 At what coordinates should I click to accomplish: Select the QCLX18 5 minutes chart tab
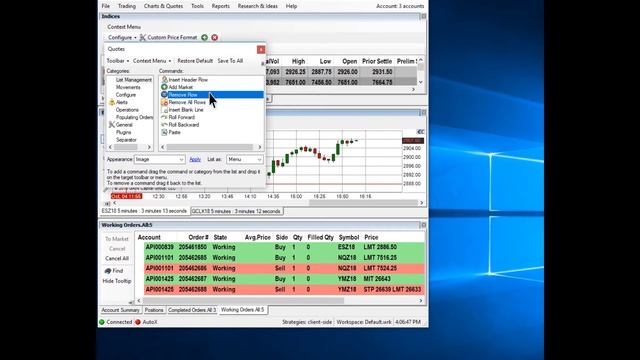pyautogui.click(x=236, y=211)
